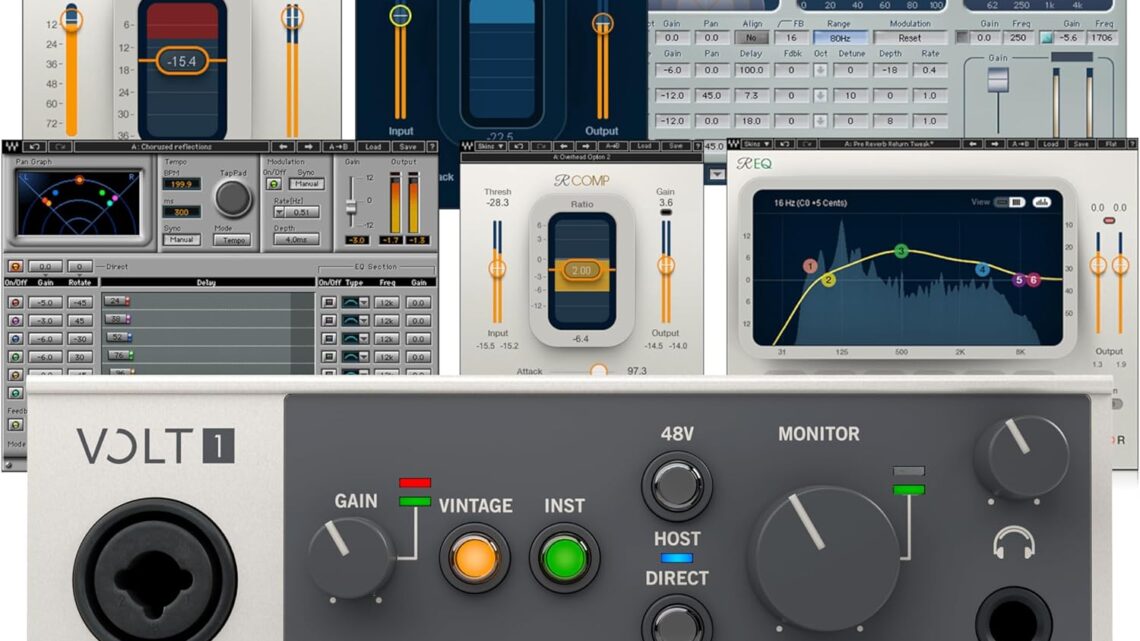Open the Skins dropdown in RComp toolbar
Image resolution: width=1140 pixels, height=641 pixels.
(x=490, y=146)
